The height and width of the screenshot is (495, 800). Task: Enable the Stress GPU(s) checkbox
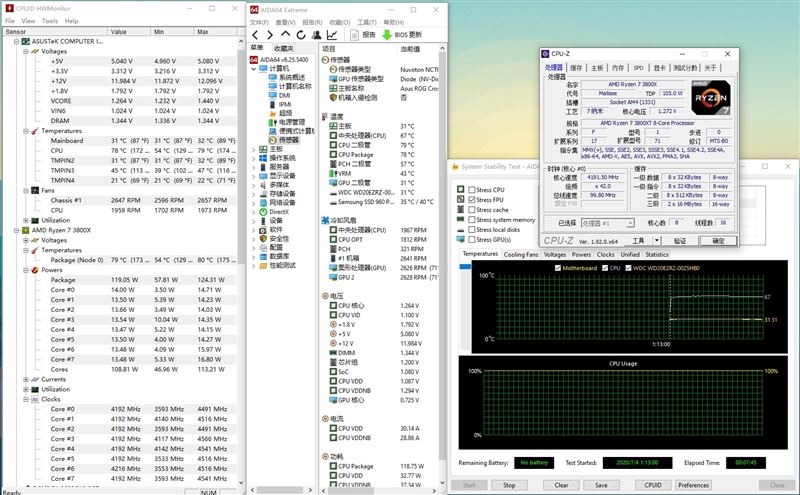472,239
